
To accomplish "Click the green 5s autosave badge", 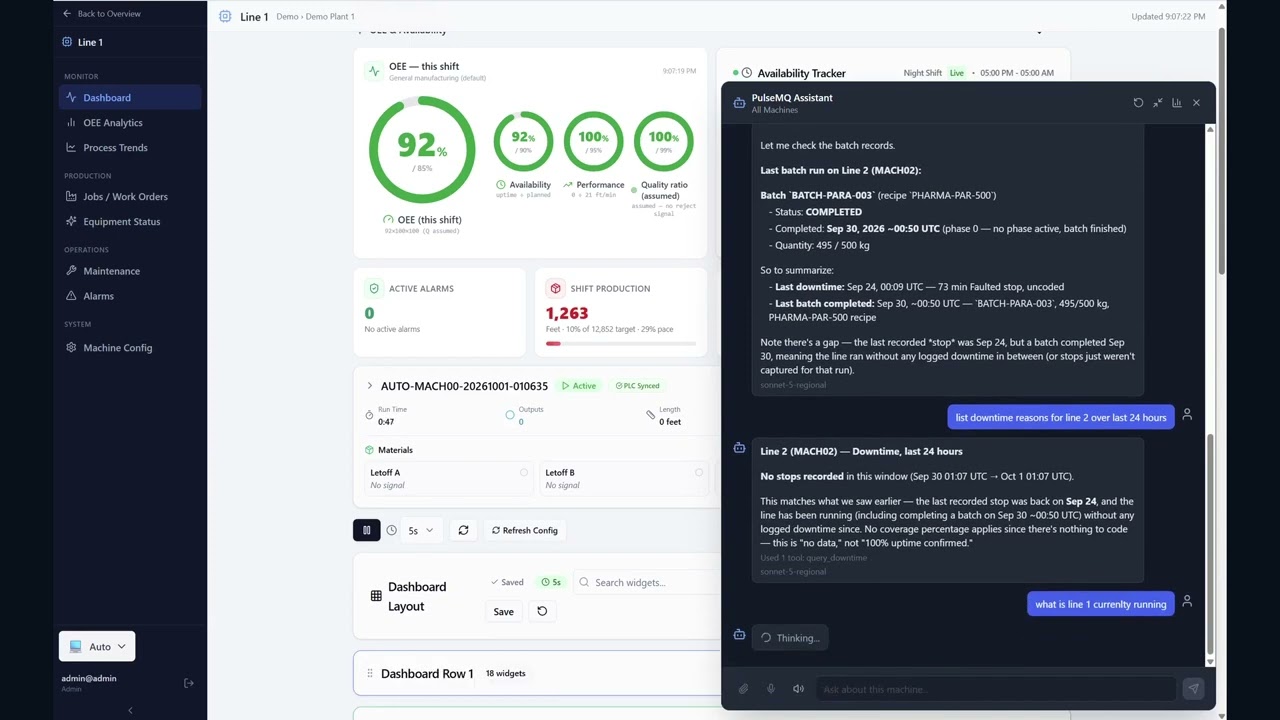I will [x=551, y=582].
